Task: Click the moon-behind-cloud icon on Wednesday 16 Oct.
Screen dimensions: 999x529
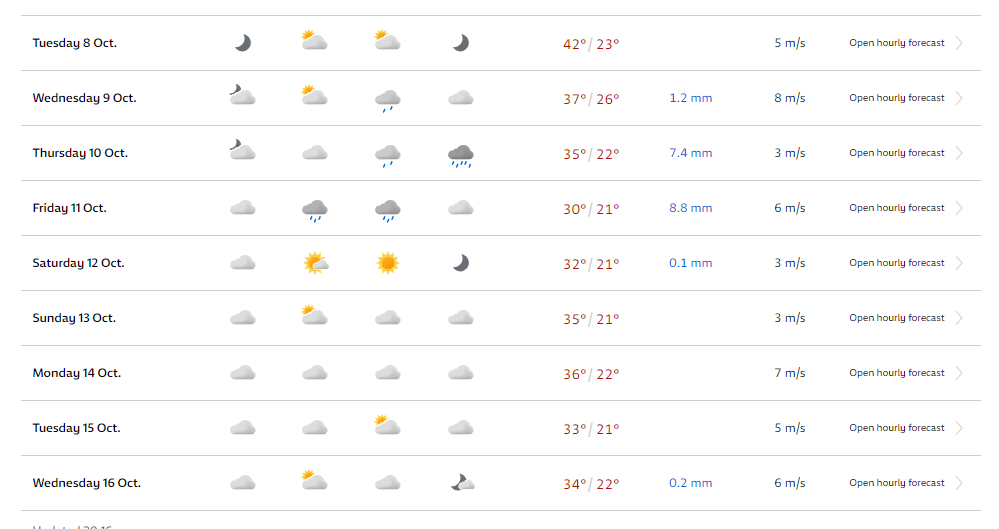Action: [x=463, y=482]
